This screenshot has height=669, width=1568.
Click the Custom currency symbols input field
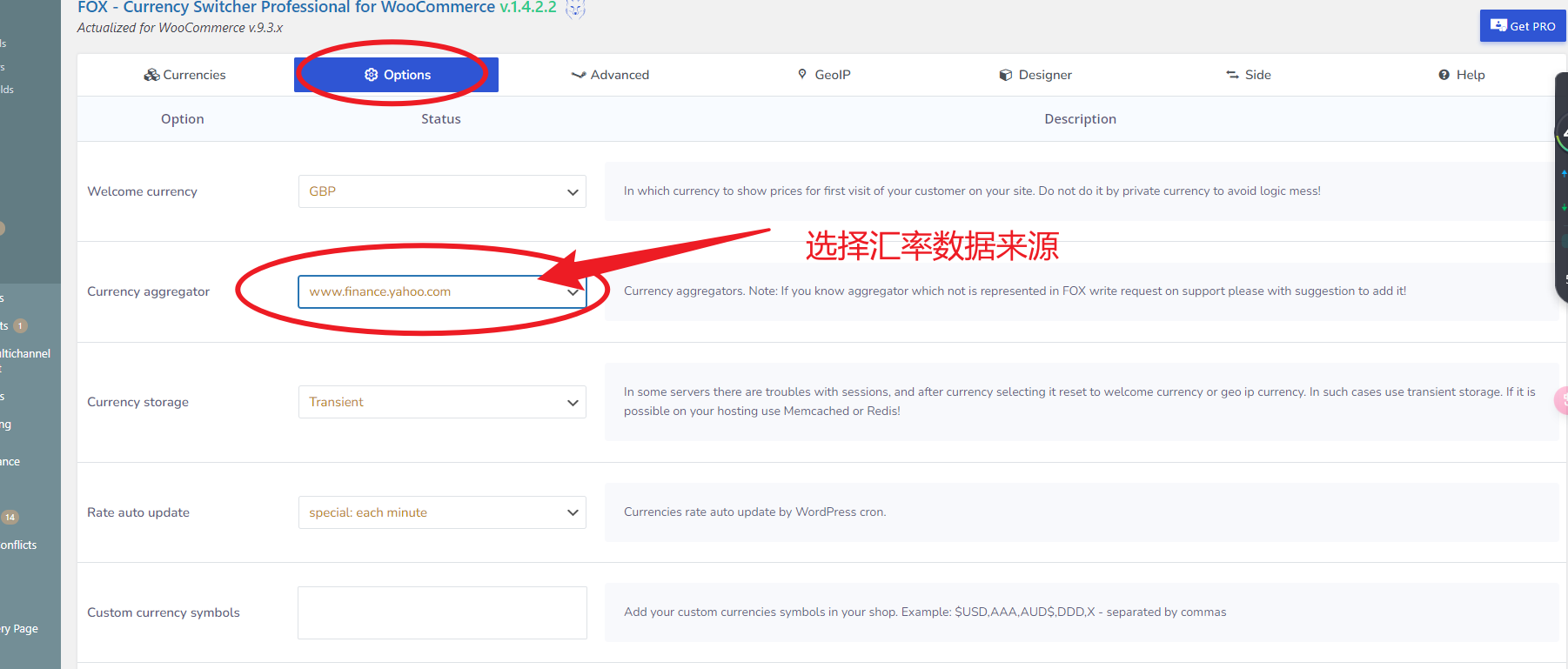442,612
